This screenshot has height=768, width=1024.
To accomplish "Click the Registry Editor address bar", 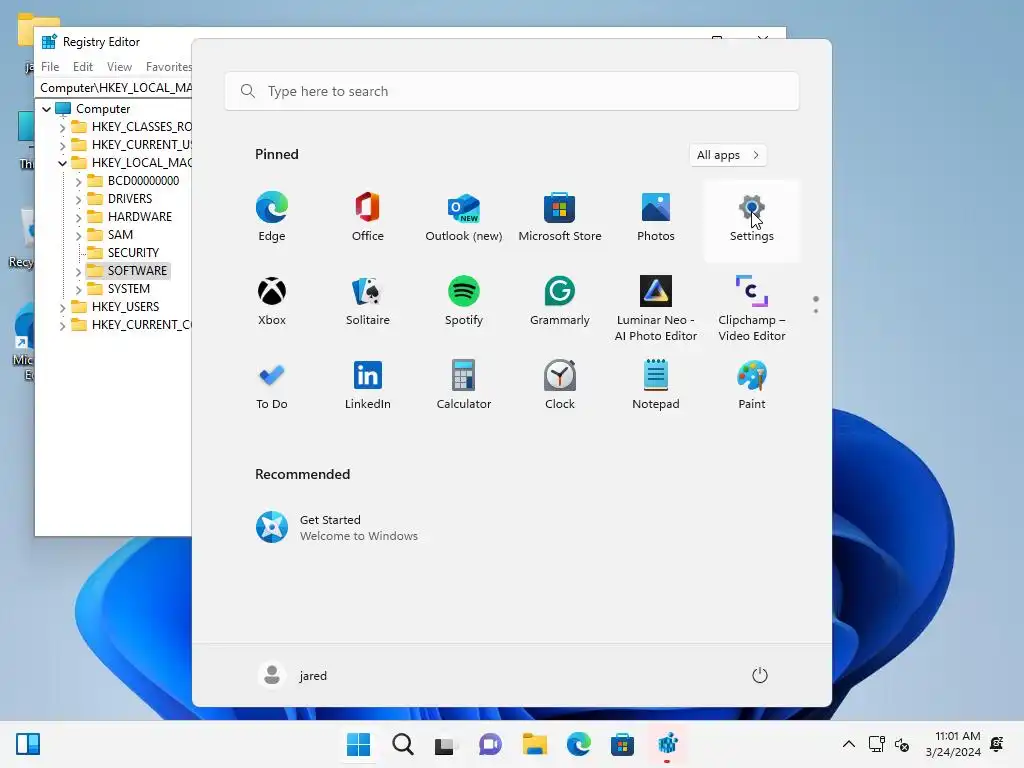I will pos(115,88).
